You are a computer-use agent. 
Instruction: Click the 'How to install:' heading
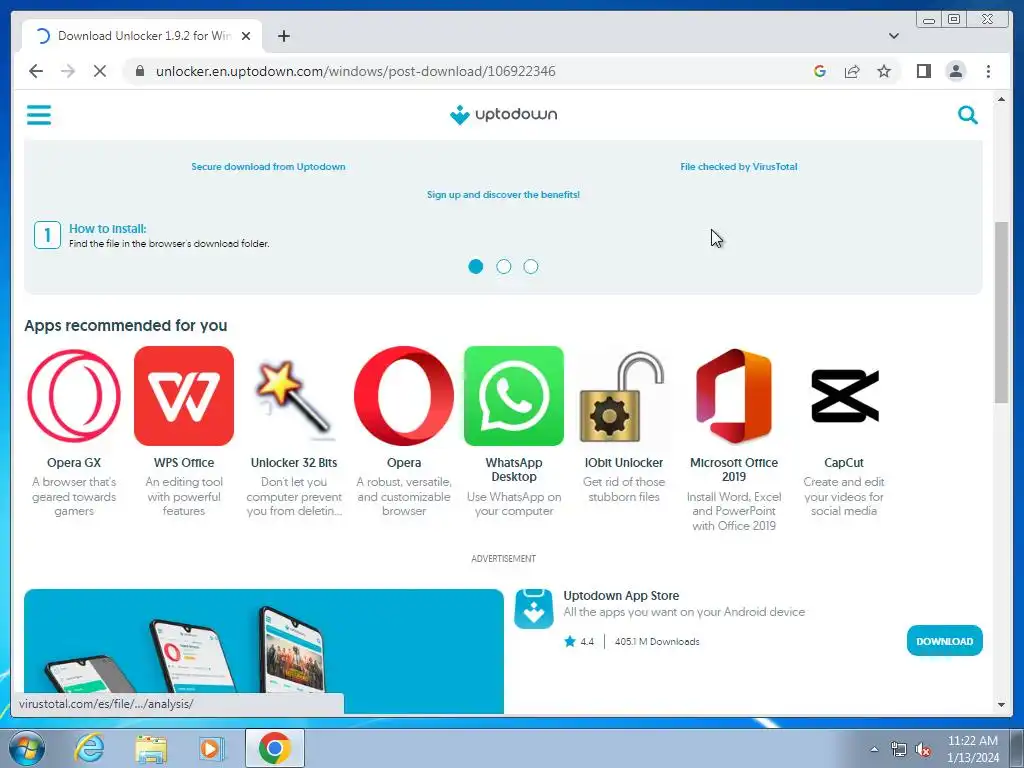tap(108, 229)
